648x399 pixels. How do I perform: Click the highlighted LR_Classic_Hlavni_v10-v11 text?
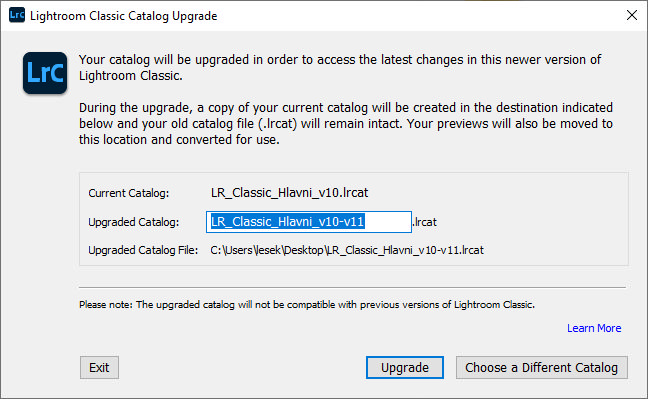tap(288, 222)
